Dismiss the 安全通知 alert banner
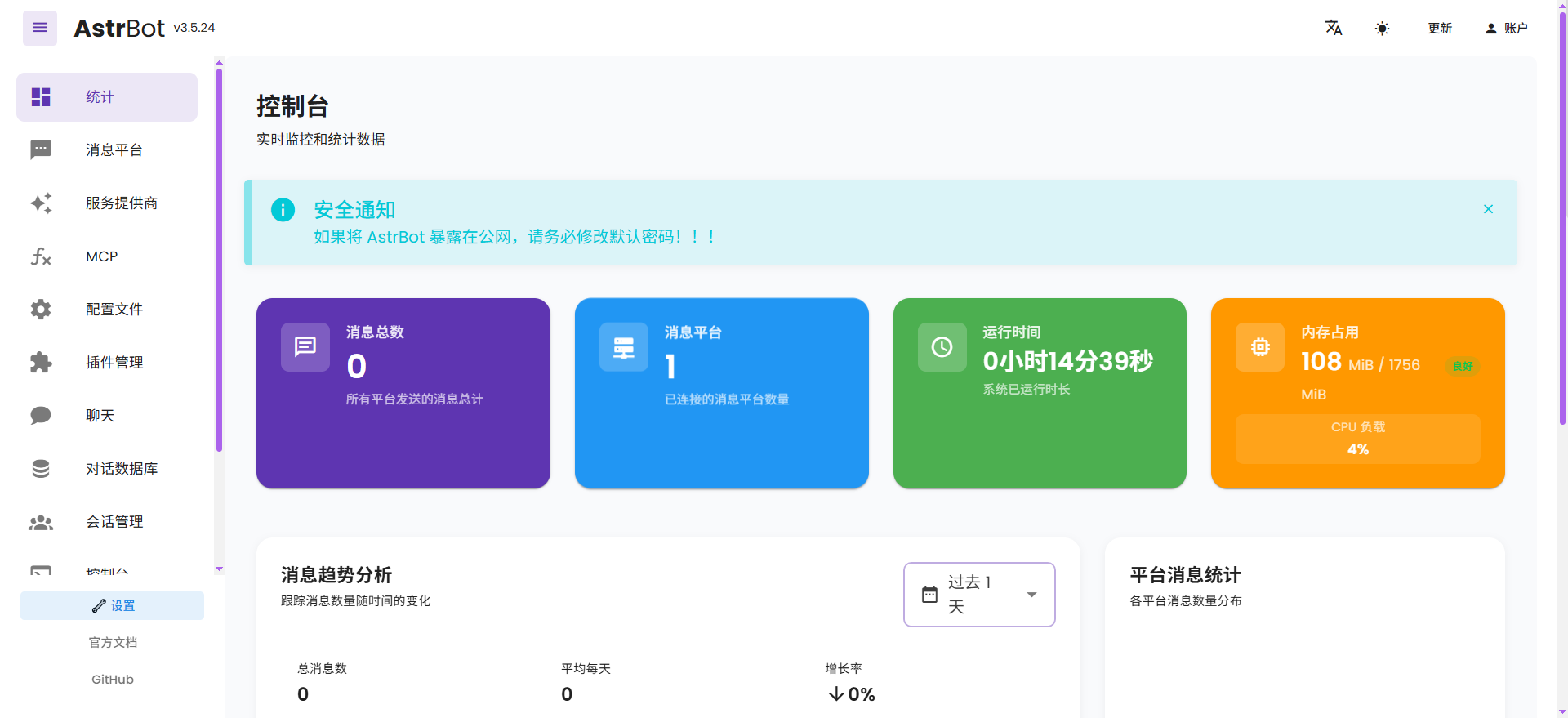Screen dimensions: 1568x718 pyautogui.click(x=1488, y=209)
